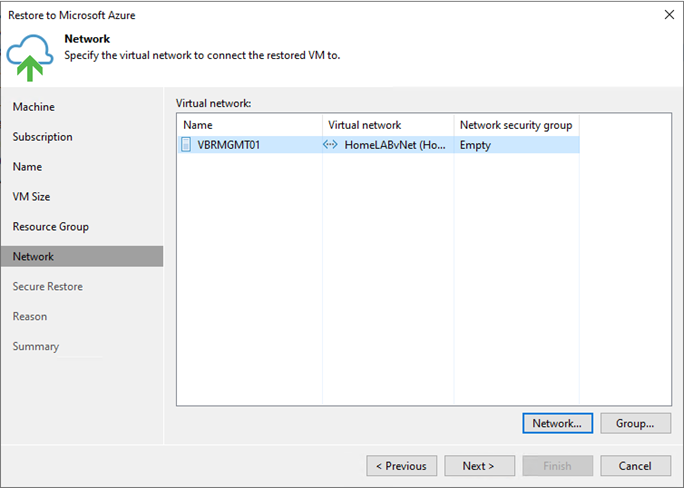Image resolution: width=684 pixels, height=488 pixels.
Task: Go to the Summary step
Action: (36, 346)
